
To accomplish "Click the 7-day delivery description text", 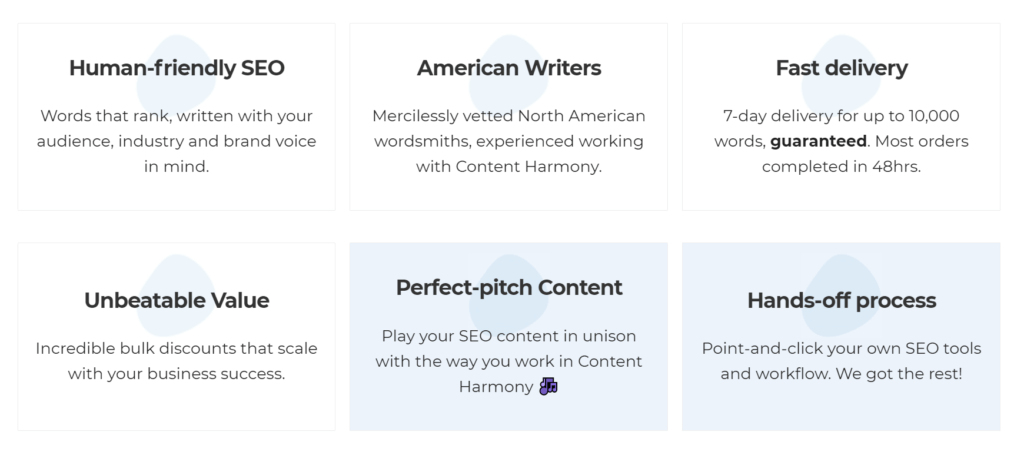I will pyautogui.click(x=841, y=141).
